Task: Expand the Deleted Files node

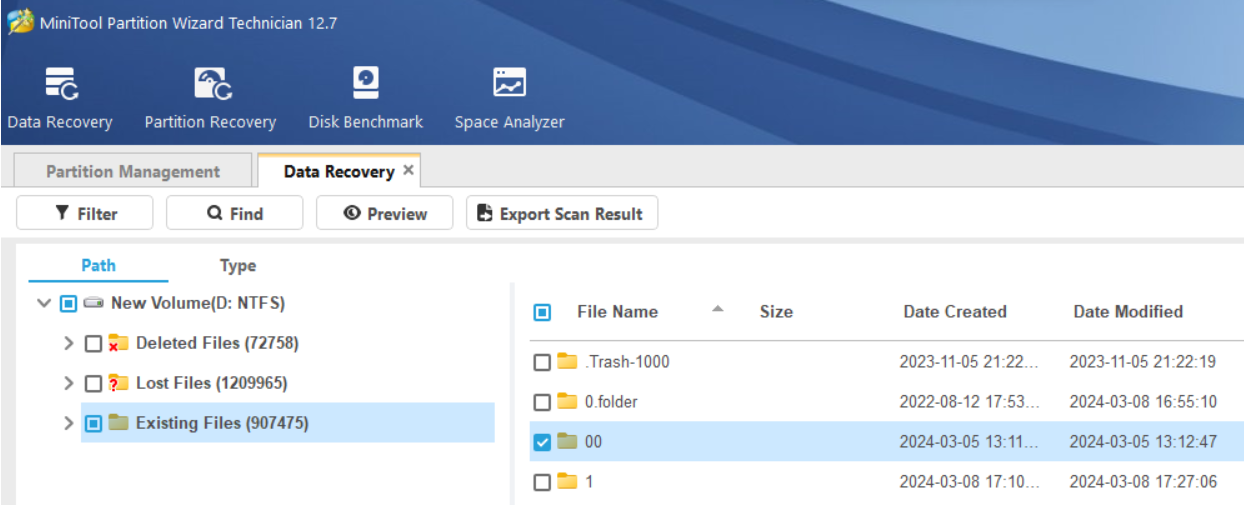Action: (x=68, y=343)
